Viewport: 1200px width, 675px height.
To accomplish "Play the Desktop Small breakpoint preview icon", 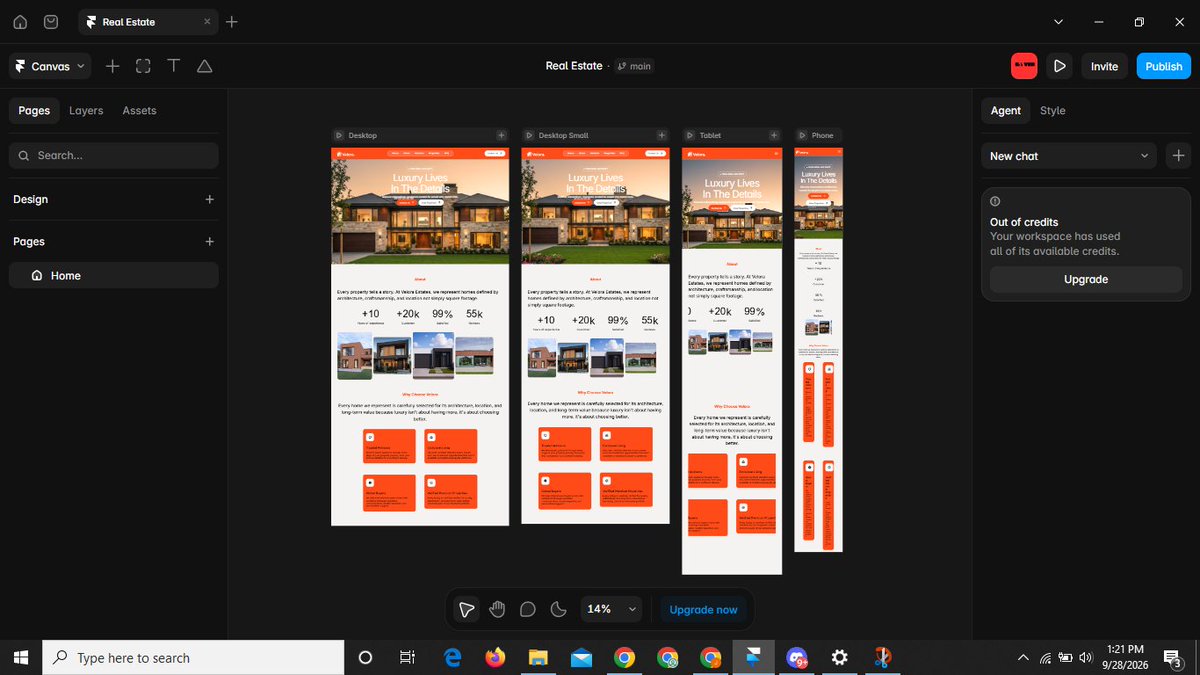I will pos(529,135).
